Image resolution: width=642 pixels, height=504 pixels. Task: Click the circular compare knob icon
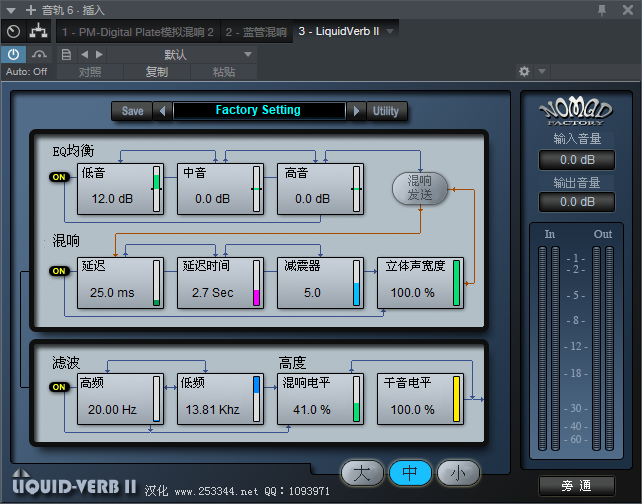pyautogui.click(x=14, y=32)
